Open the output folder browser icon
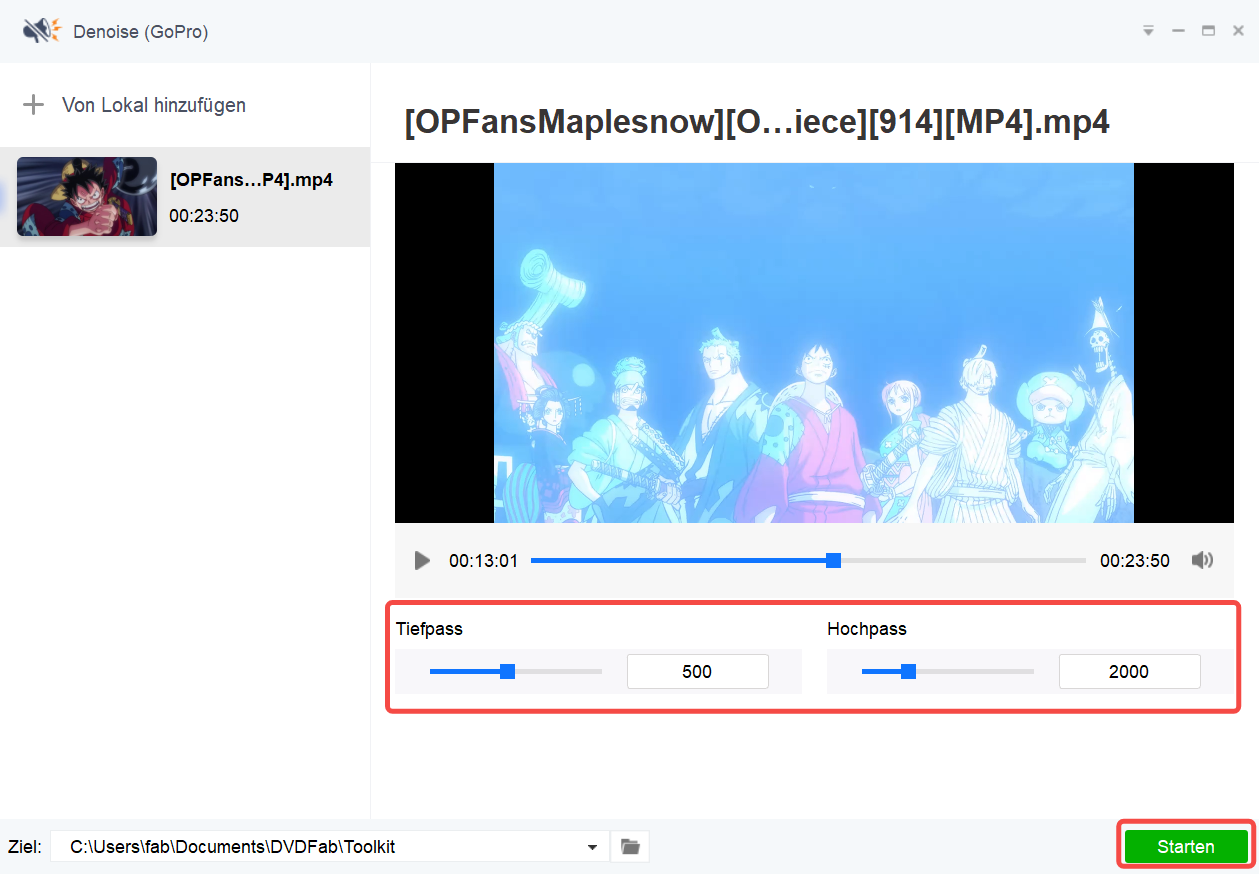Image resolution: width=1259 pixels, height=874 pixels. tap(630, 847)
